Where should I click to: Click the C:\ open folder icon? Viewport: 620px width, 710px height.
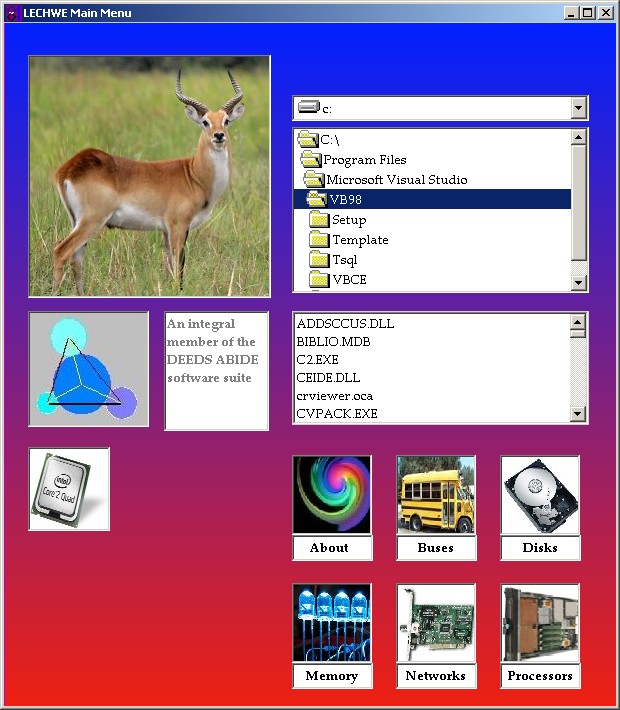point(308,139)
